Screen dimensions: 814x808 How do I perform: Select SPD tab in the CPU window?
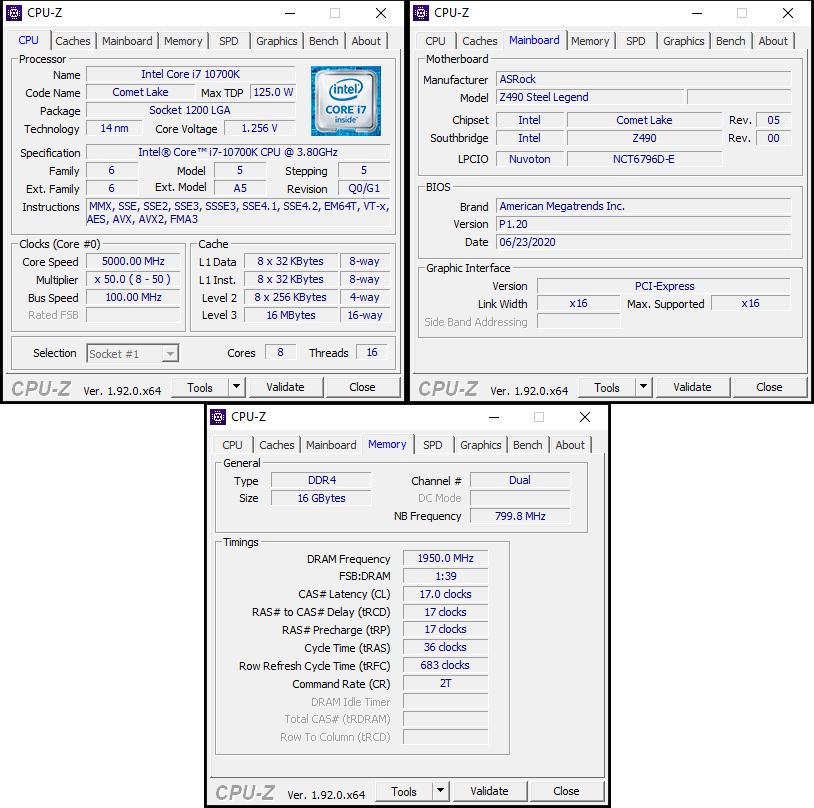tap(228, 41)
